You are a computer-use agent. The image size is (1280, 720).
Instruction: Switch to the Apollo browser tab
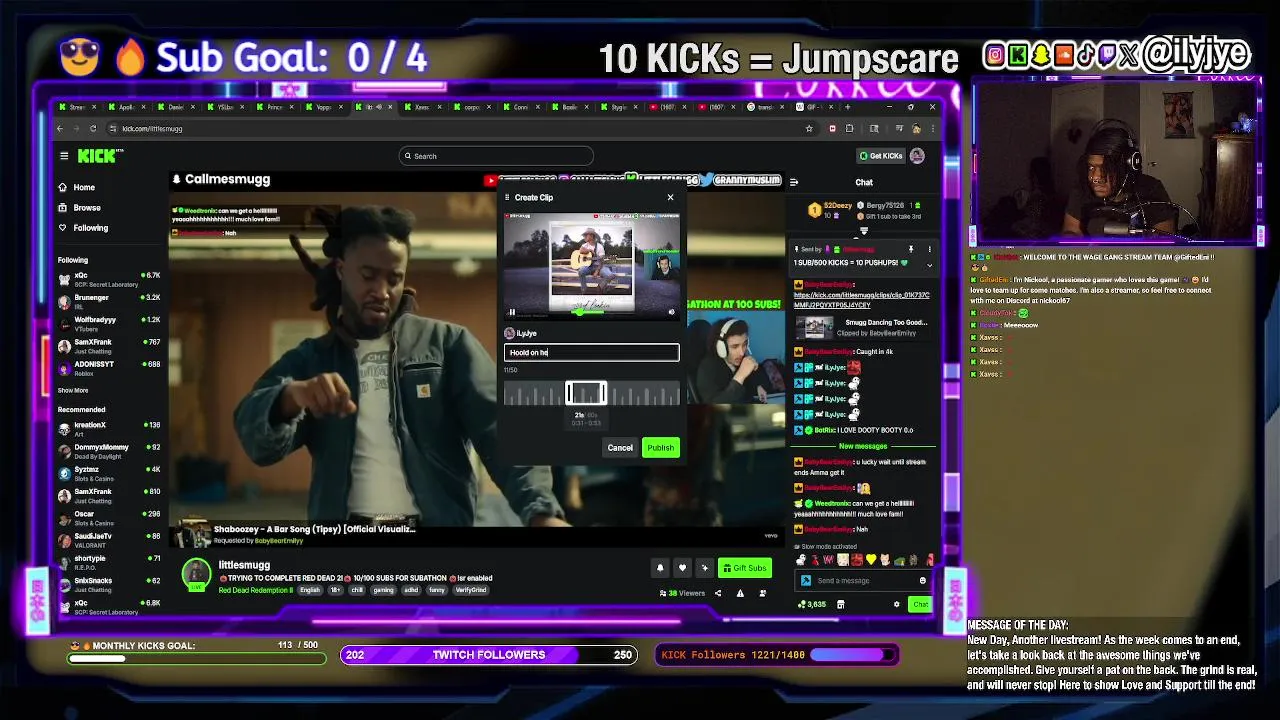point(127,107)
